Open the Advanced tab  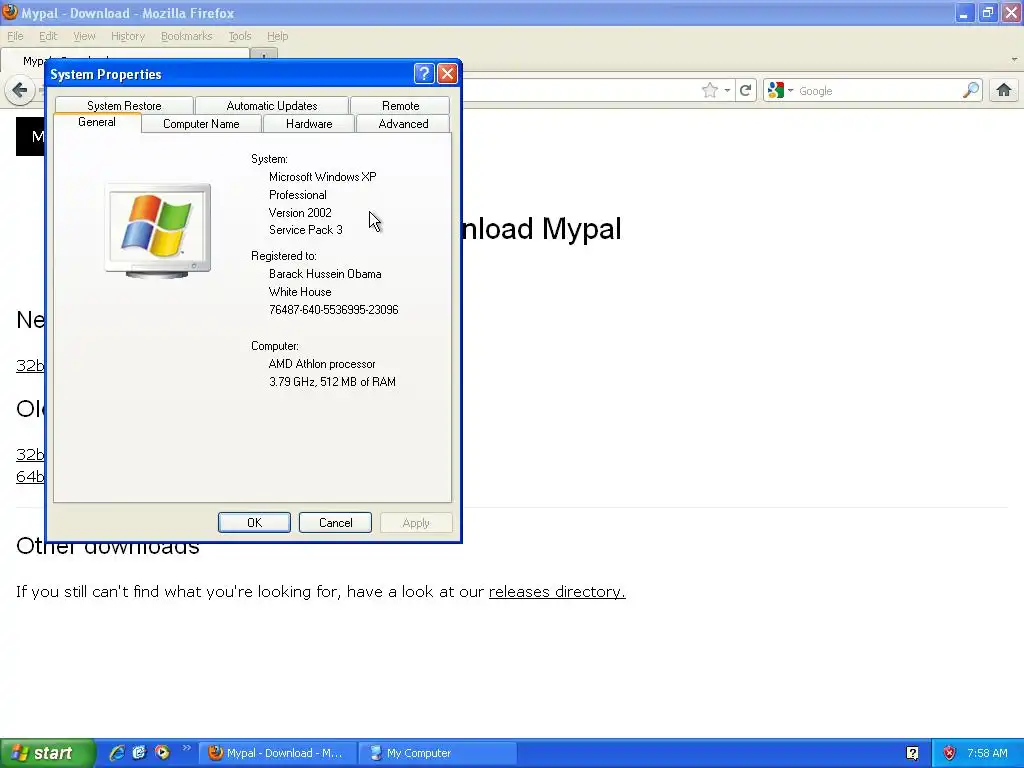(x=404, y=123)
